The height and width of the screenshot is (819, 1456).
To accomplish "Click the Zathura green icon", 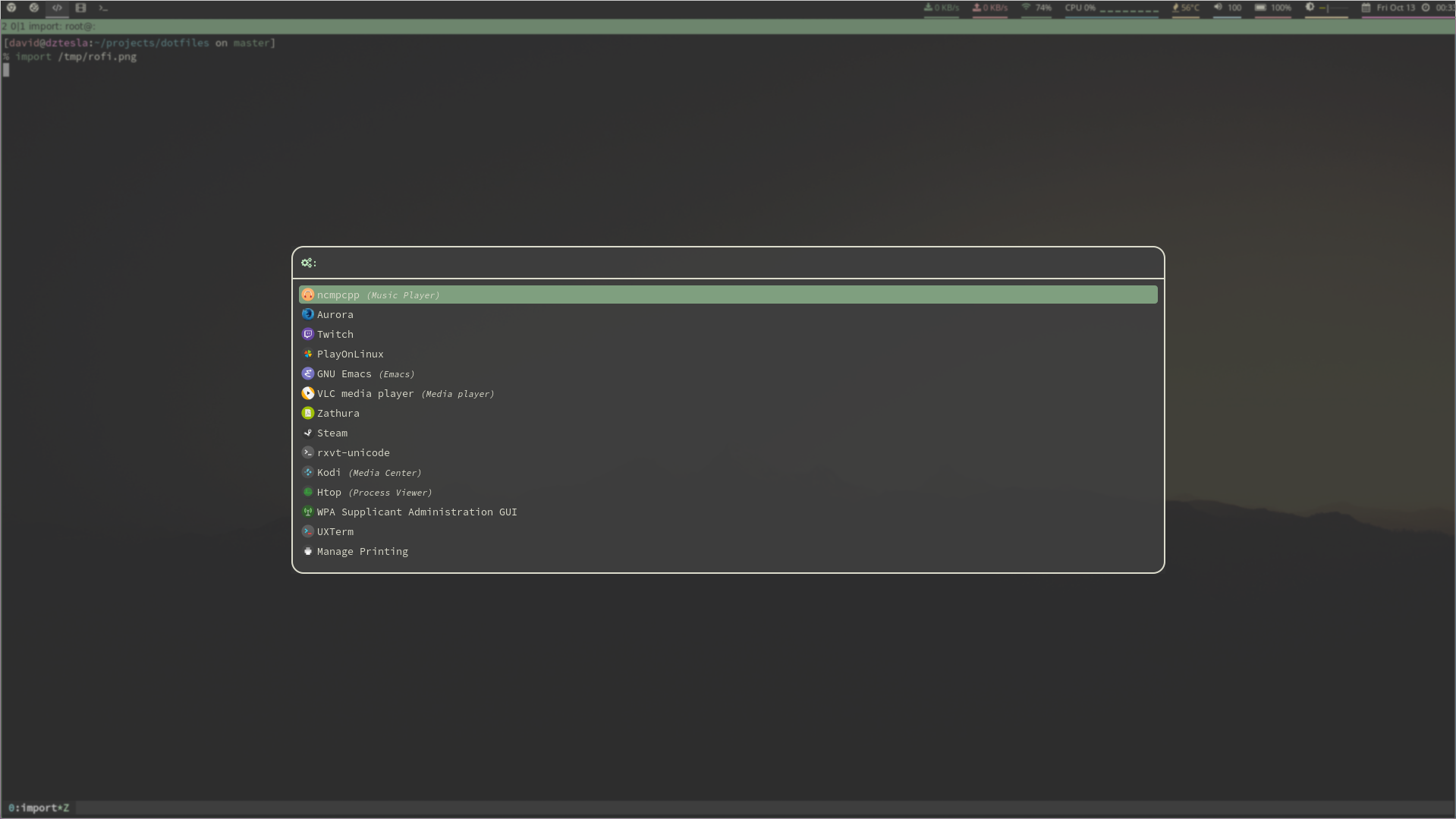I will (x=307, y=413).
